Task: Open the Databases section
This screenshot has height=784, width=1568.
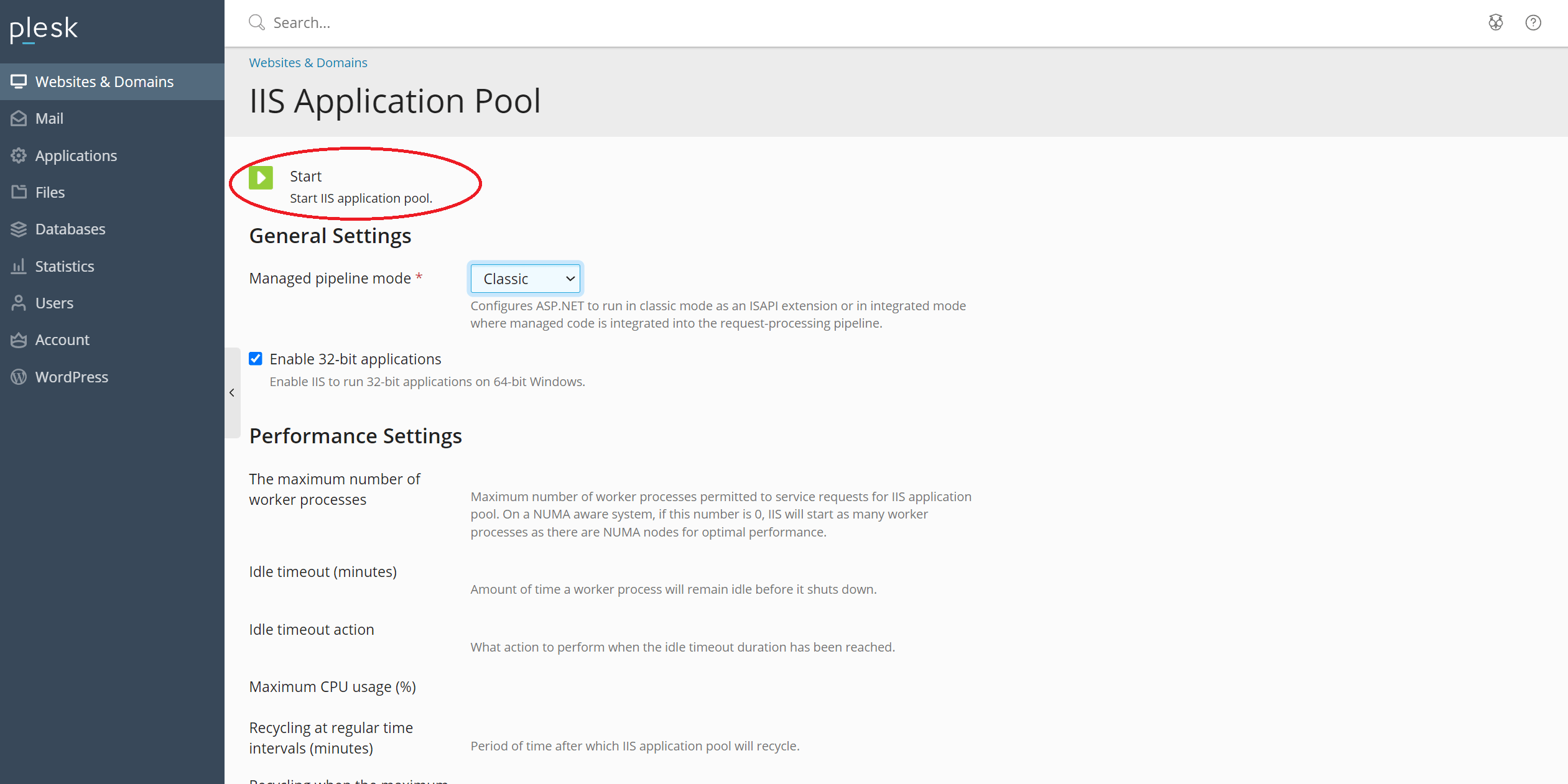Action: click(112, 229)
